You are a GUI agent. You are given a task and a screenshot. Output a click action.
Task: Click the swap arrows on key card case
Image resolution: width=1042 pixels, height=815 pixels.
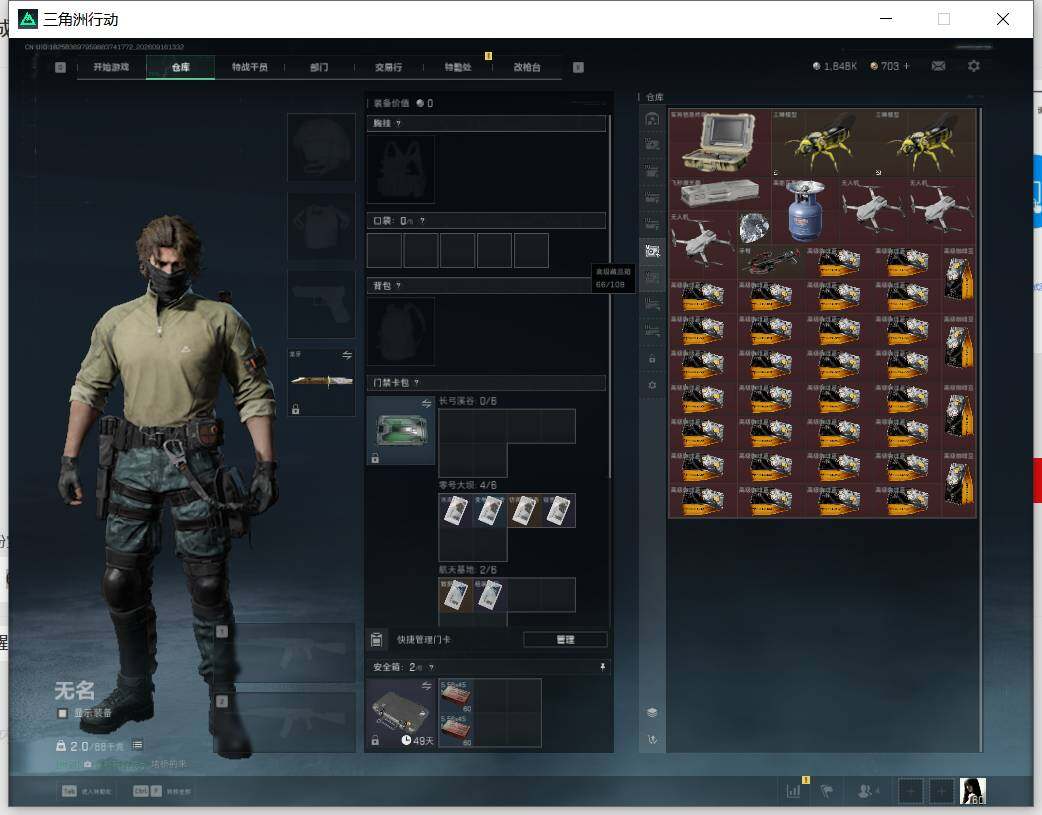tap(426, 404)
